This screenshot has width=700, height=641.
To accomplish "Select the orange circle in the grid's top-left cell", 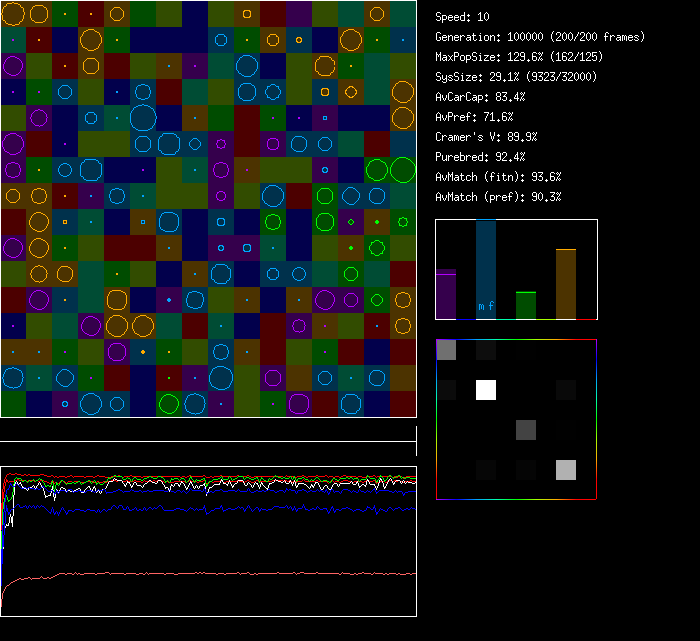I will tap(13, 13).
